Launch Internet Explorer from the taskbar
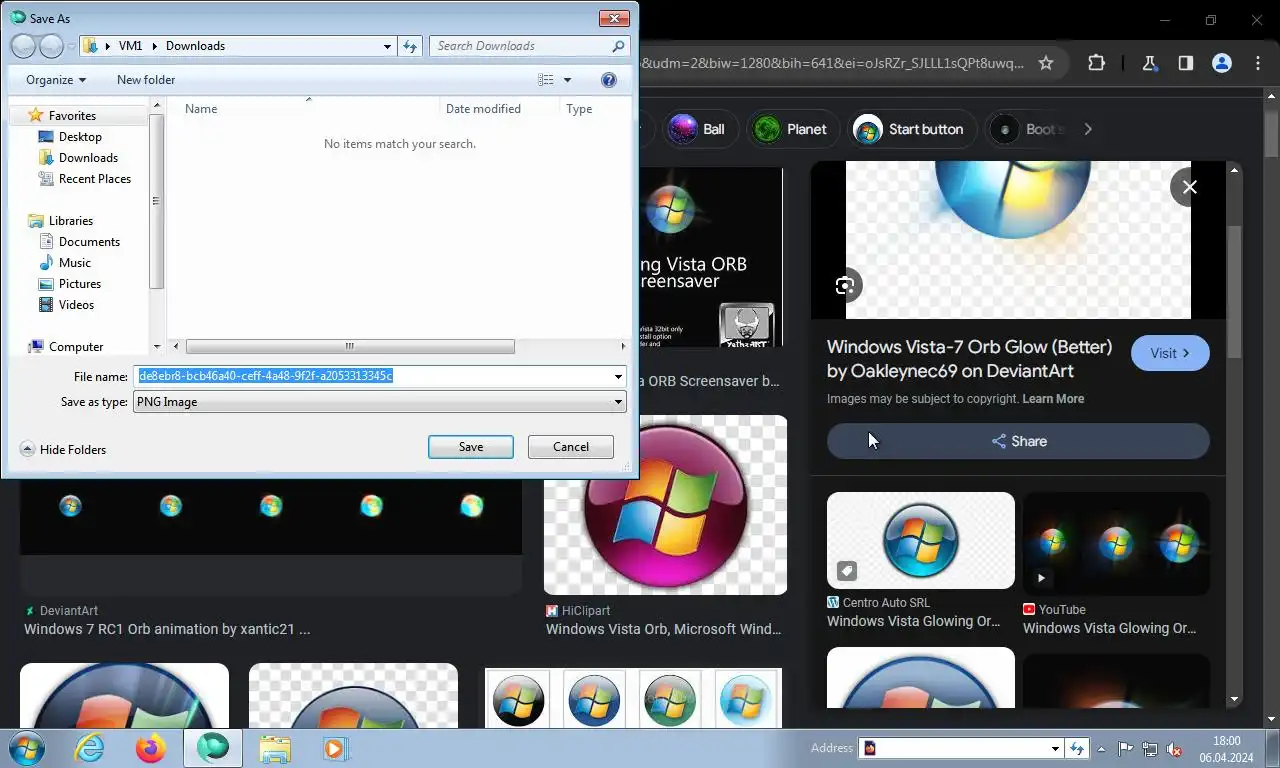Screen dimensions: 1280x768 (x=89, y=748)
